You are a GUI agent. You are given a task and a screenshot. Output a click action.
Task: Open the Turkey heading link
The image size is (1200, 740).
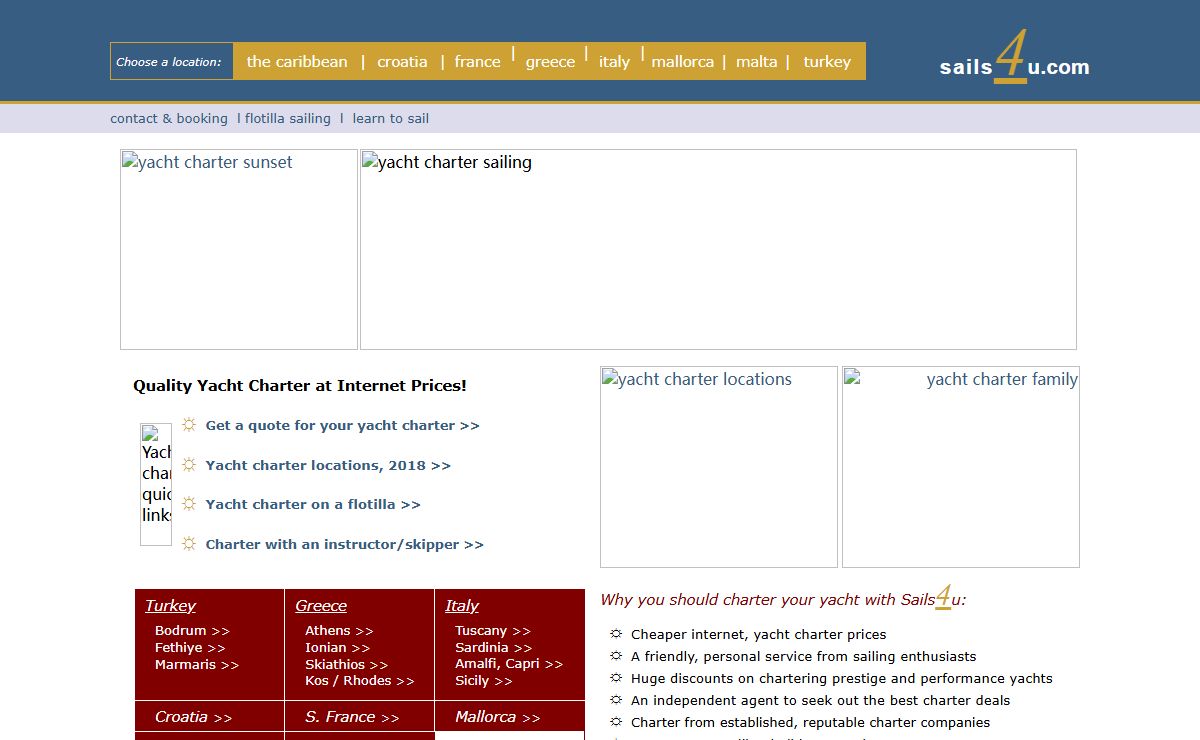(170, 605)
